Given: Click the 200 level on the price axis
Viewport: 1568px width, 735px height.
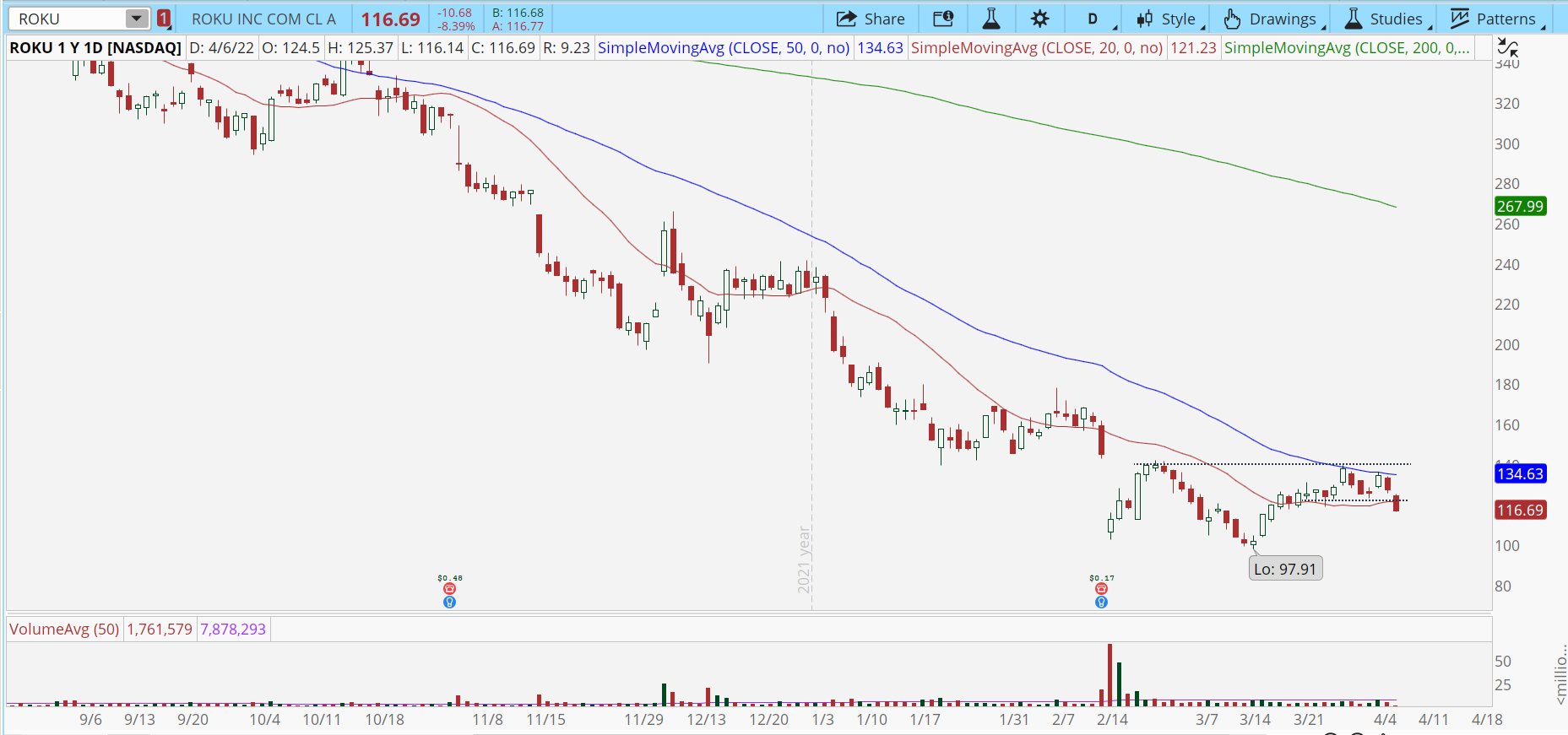Looking at the screenshot, I should point(1507,344).
